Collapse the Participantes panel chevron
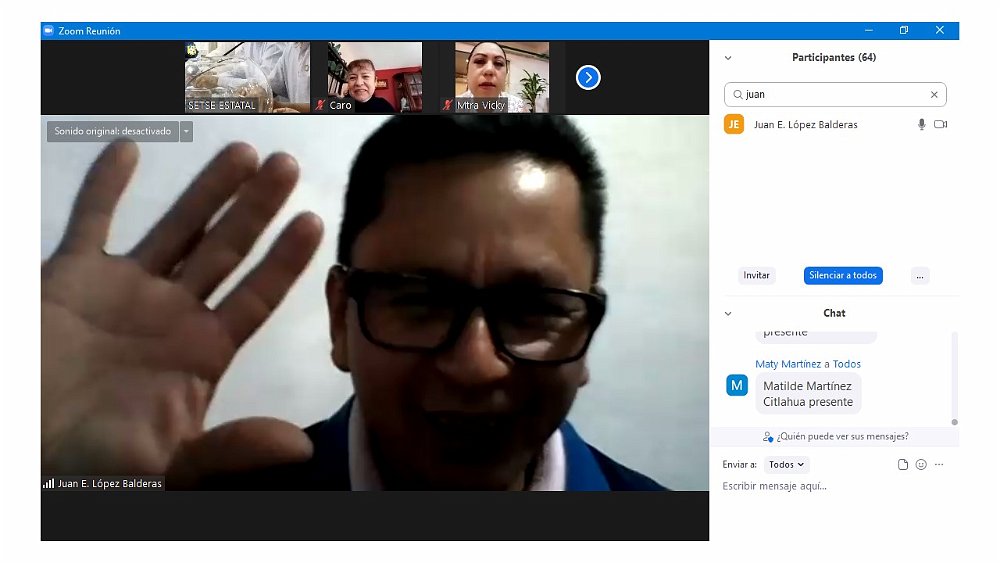Screen dimensions: 1000x563 728,58
